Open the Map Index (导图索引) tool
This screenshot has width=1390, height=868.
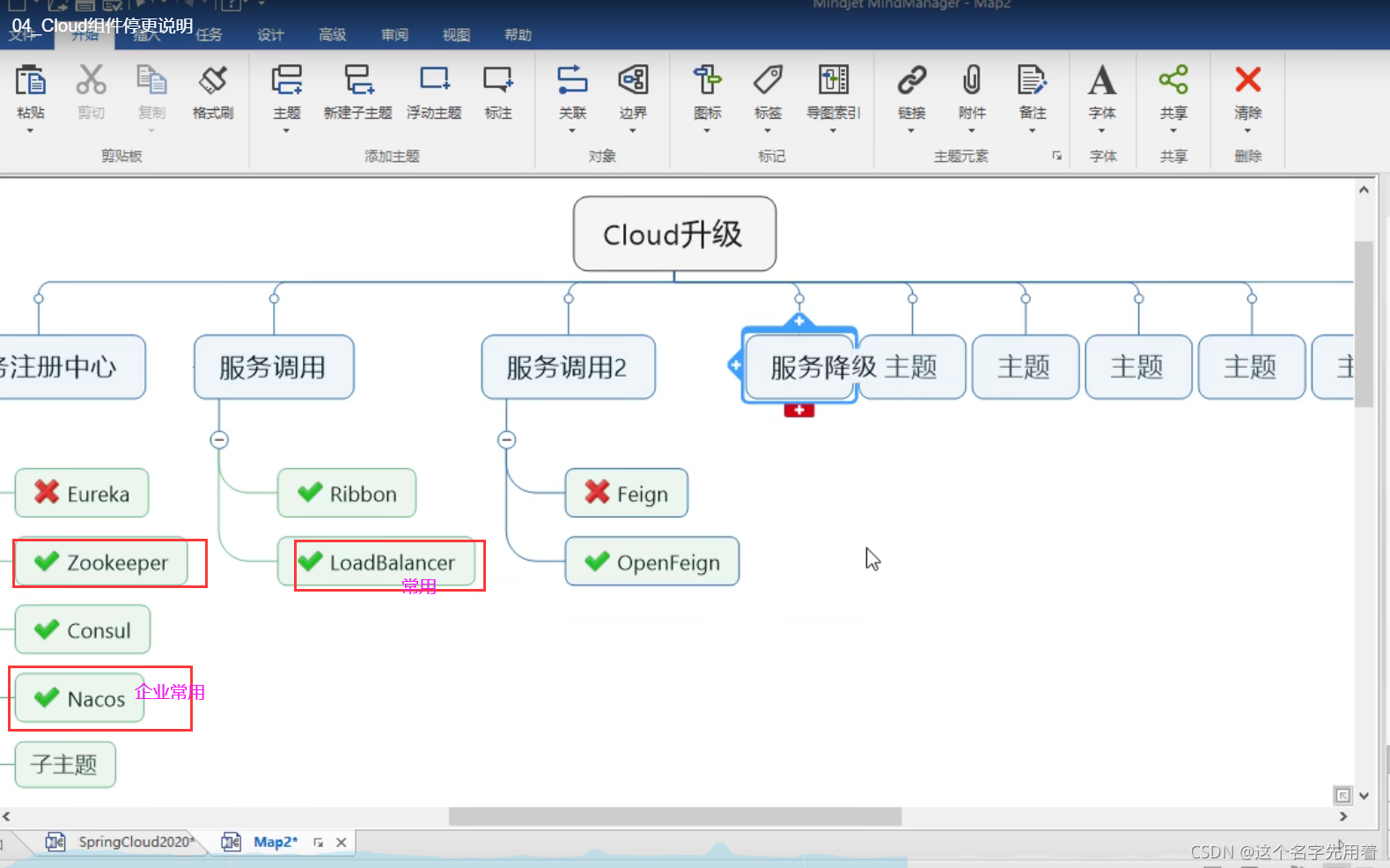point(834,80)
